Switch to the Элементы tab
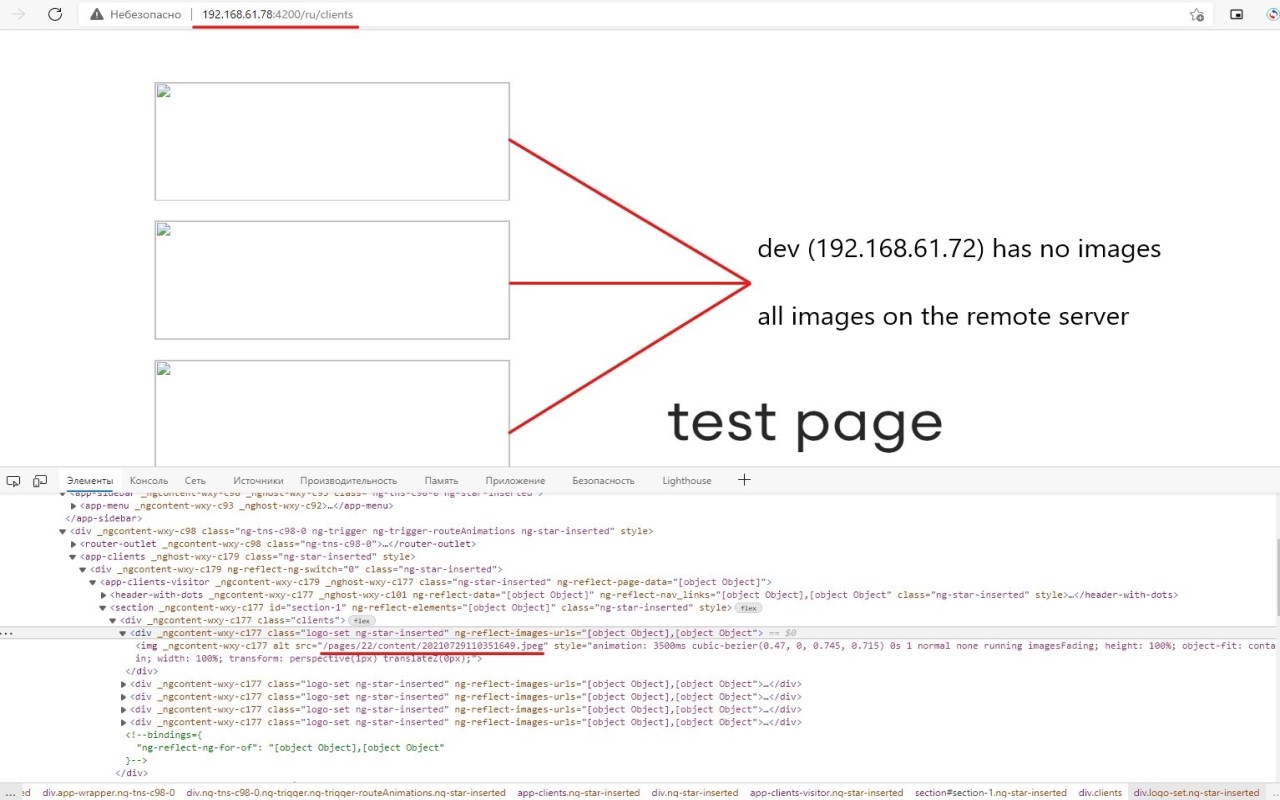Screen dimensions: 1280x800 coord(90,481)
